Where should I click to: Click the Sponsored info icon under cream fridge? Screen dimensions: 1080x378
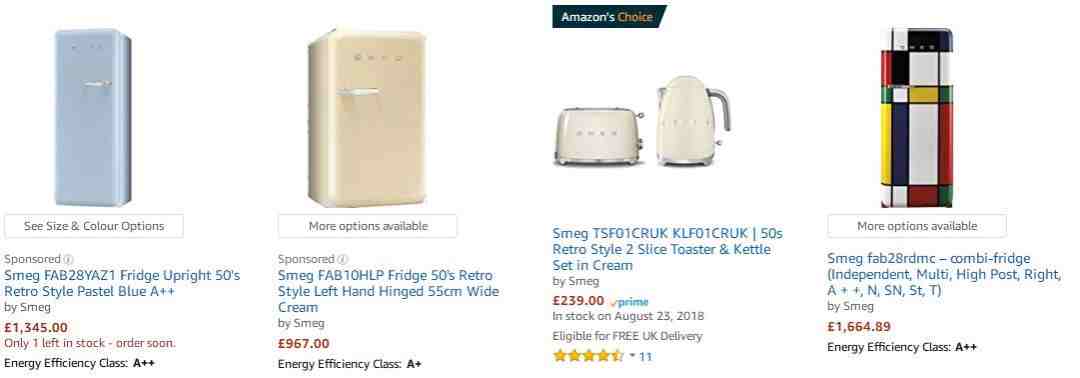342,260
